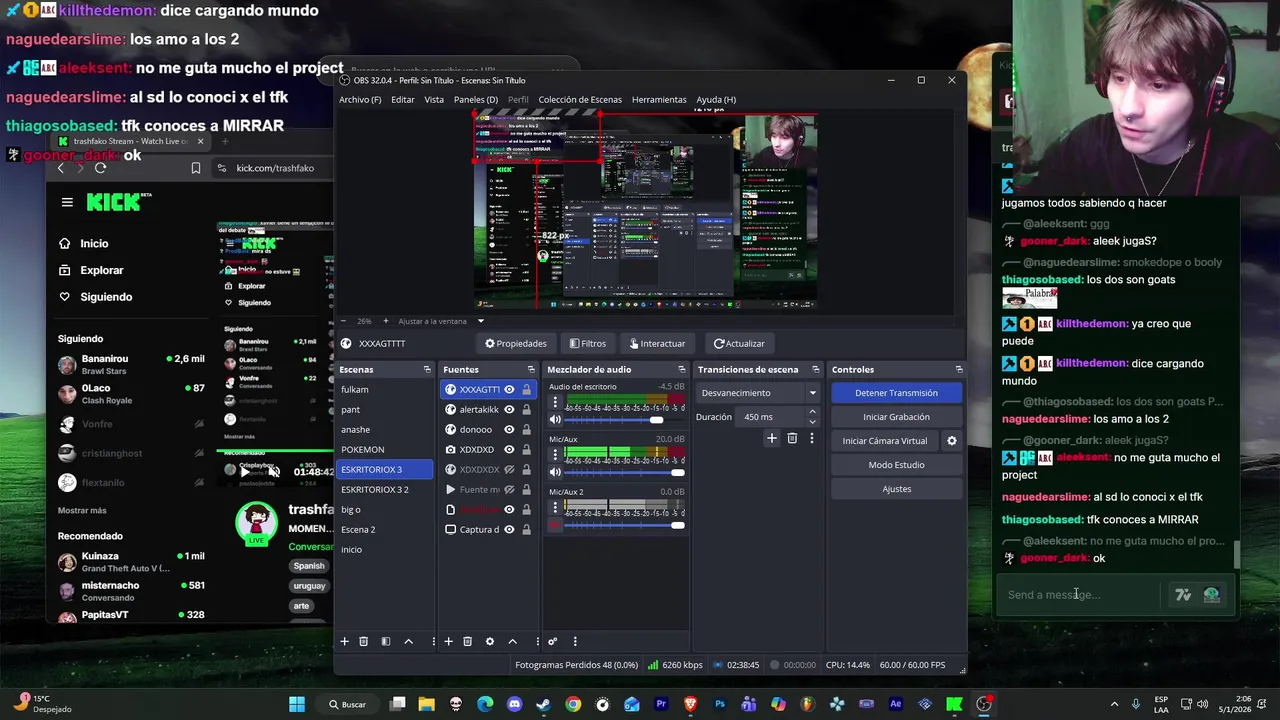Show the hidden Fuente multimedia source
This screenshot has height=720, width=1280.
pos(509,490)
